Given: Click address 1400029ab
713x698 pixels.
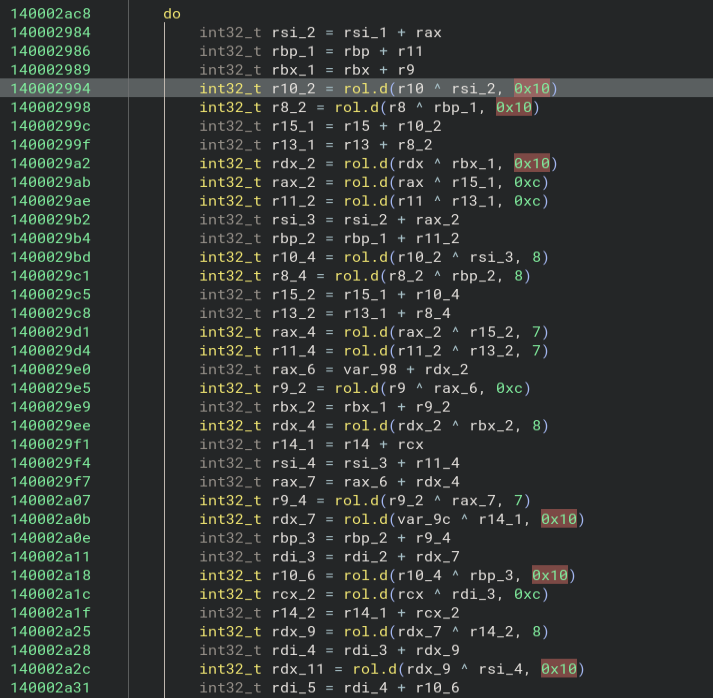Looking at the screenshot, I should click(x=50, y=182).
